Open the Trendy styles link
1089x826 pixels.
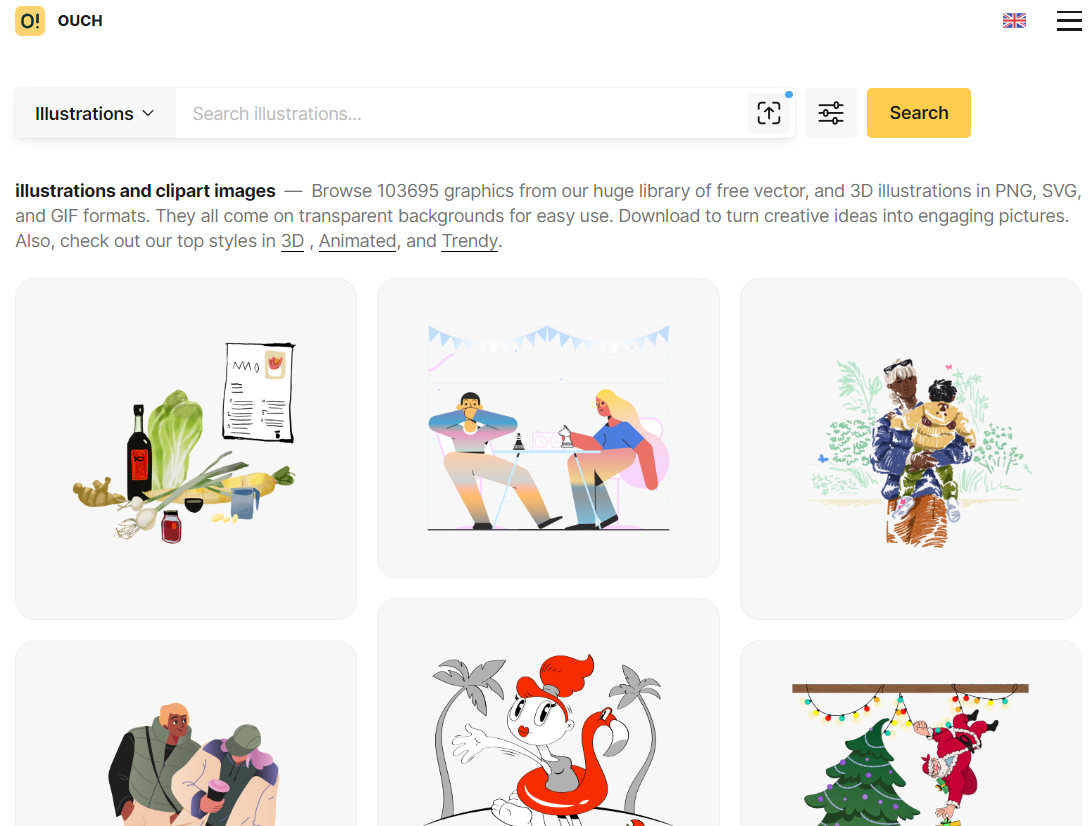click(469, 241)
